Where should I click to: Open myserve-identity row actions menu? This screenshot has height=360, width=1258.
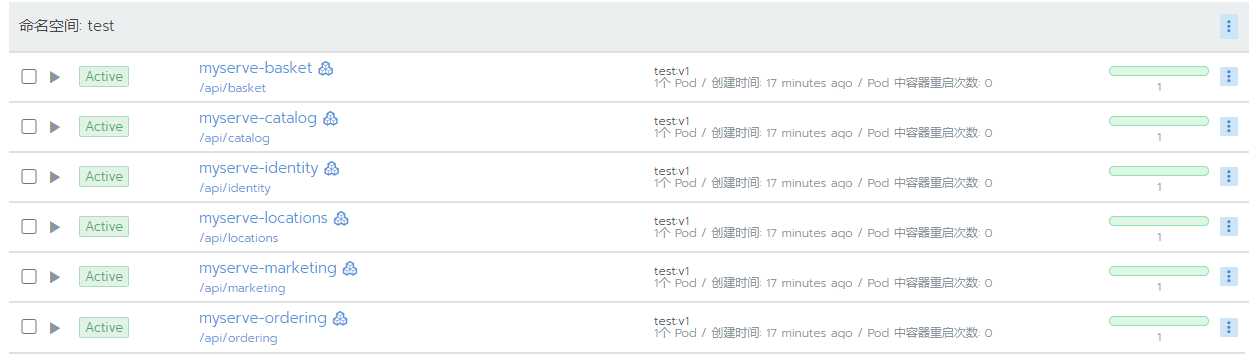click(1229, 176)
